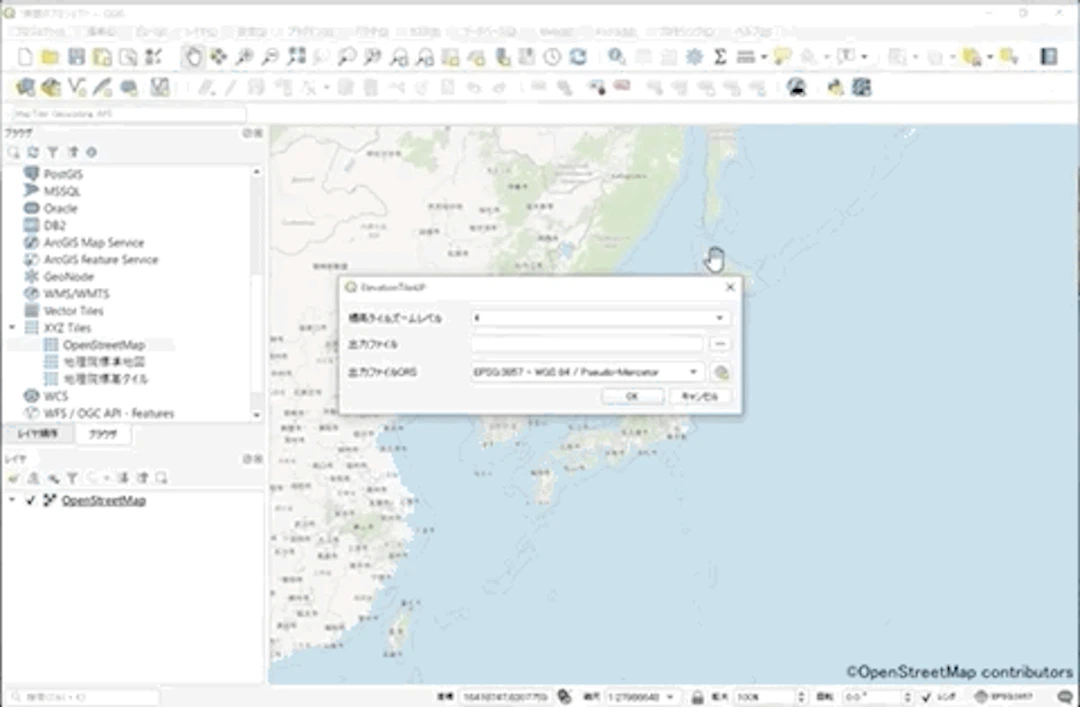This screenshot has width=1080, height=707.
Task: Click the cancel button in the dialog
Action: point(700,396)
